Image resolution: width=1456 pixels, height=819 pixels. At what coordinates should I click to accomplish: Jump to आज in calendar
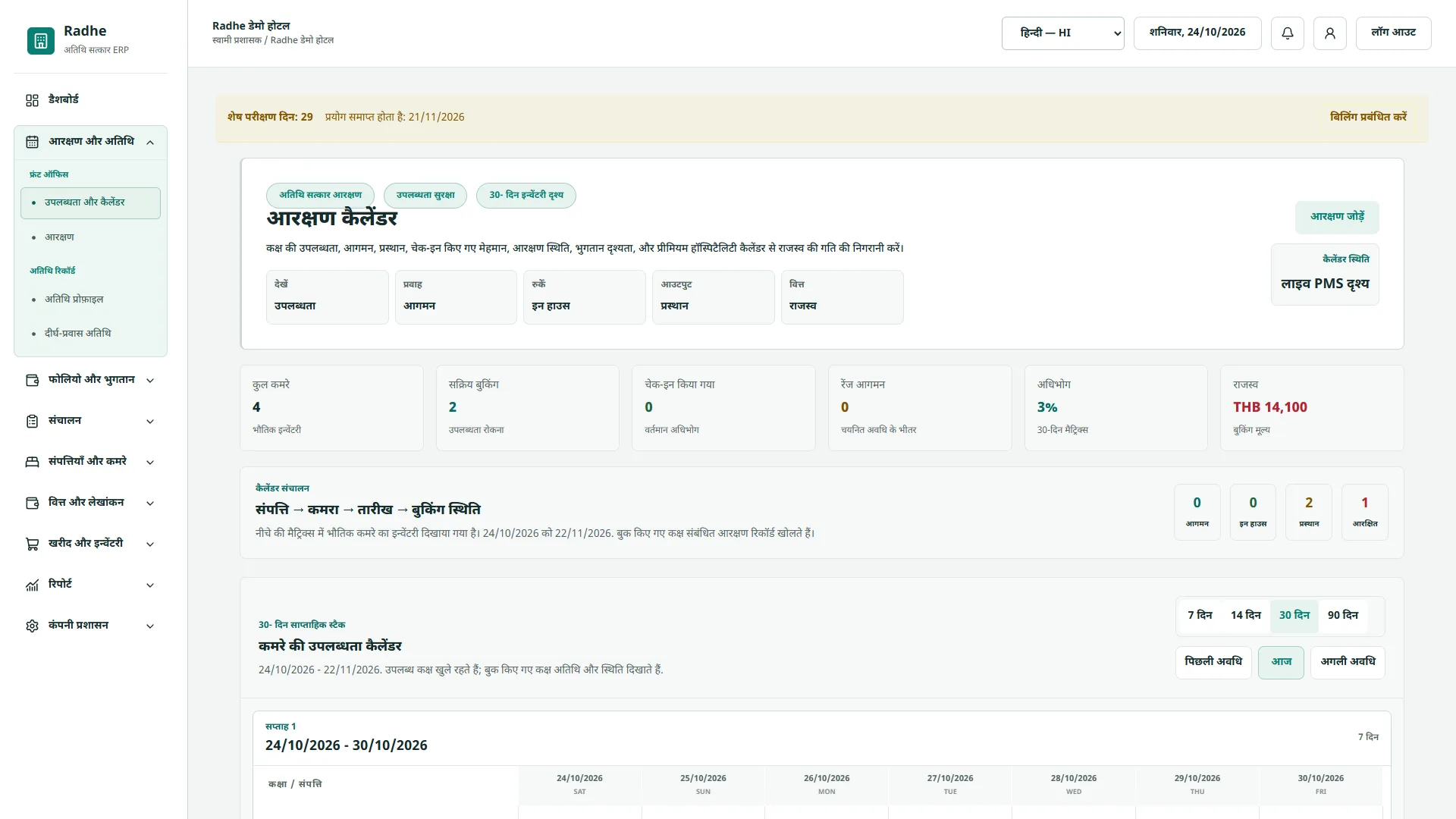1281,663
